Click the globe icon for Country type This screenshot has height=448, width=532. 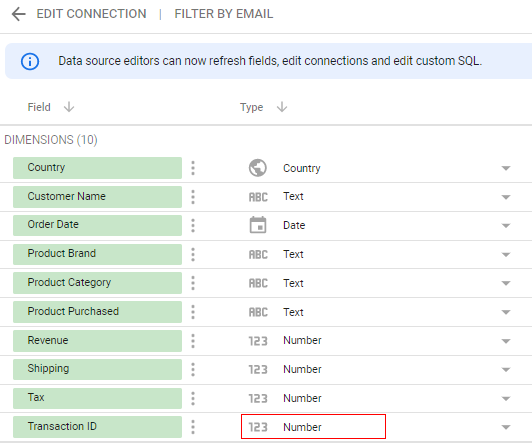point(258,168)
